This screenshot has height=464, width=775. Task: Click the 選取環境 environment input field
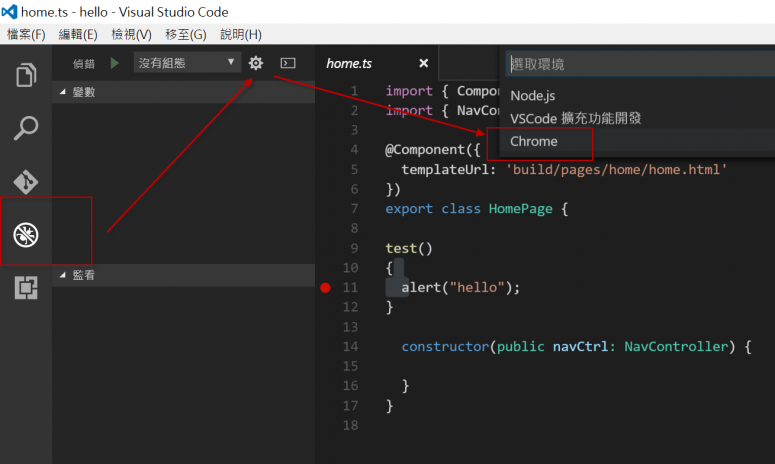coord(638,64)
